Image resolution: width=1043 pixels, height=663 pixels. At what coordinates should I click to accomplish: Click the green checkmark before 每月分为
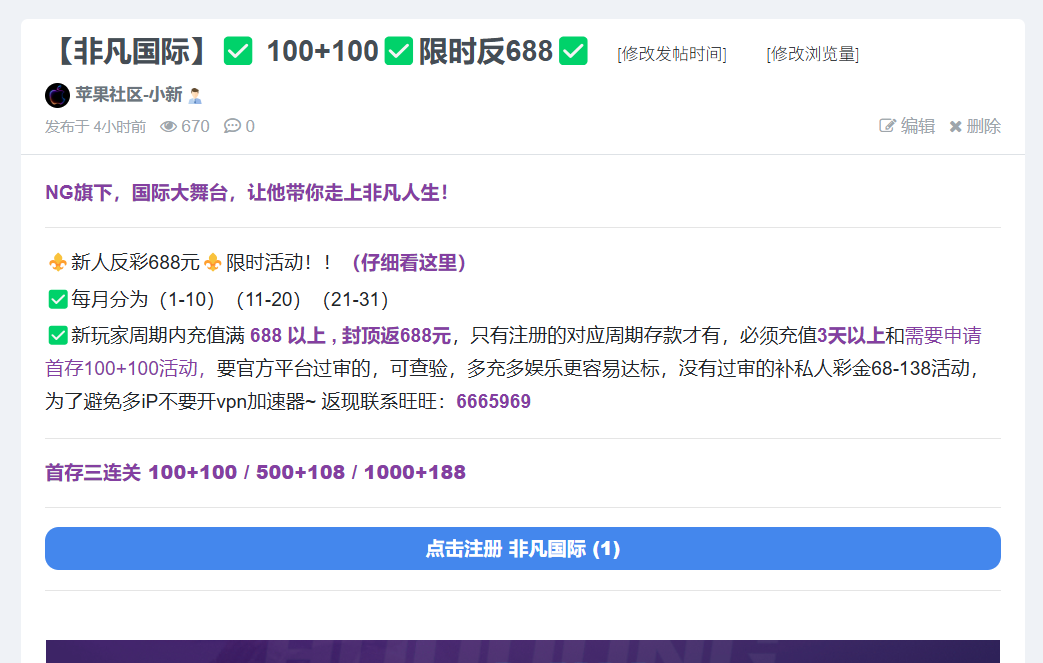(x=58, y=299)
